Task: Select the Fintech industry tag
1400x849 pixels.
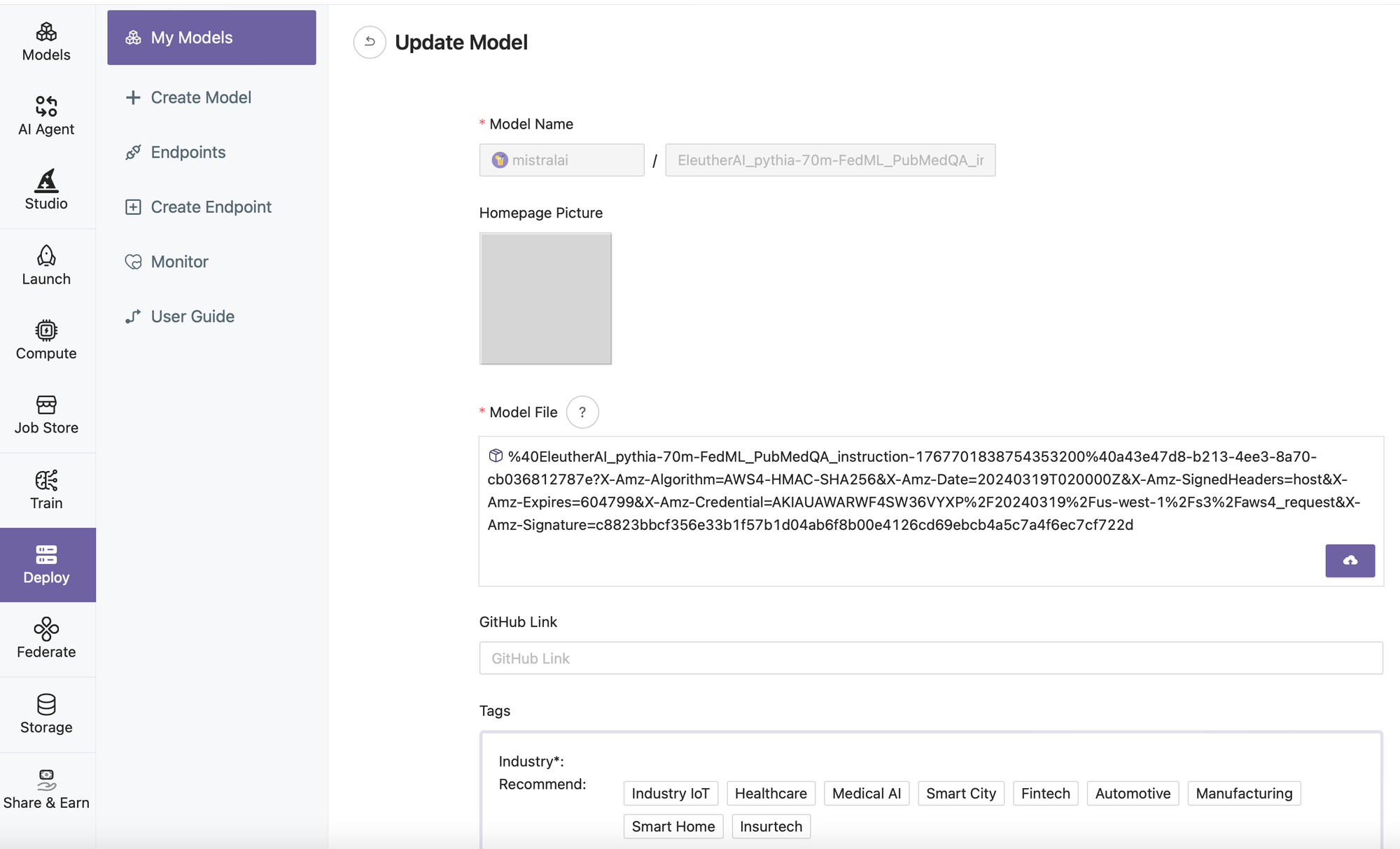Action: click(1045, 793)
